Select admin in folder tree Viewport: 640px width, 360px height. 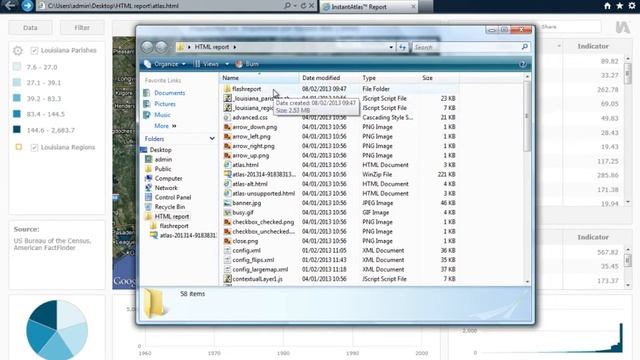point(163,160)
